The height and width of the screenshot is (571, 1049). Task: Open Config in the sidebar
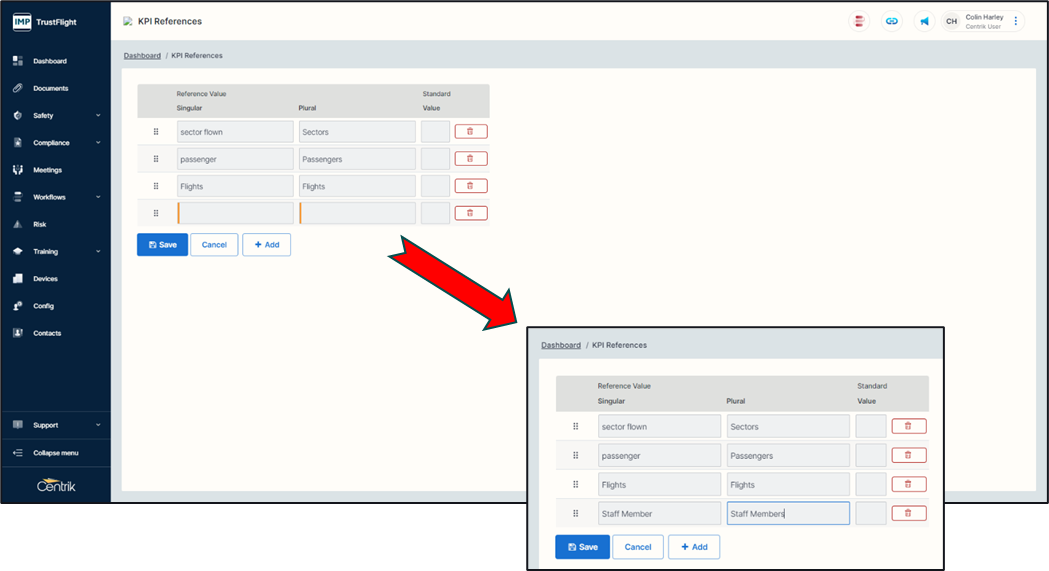point(43,306)
